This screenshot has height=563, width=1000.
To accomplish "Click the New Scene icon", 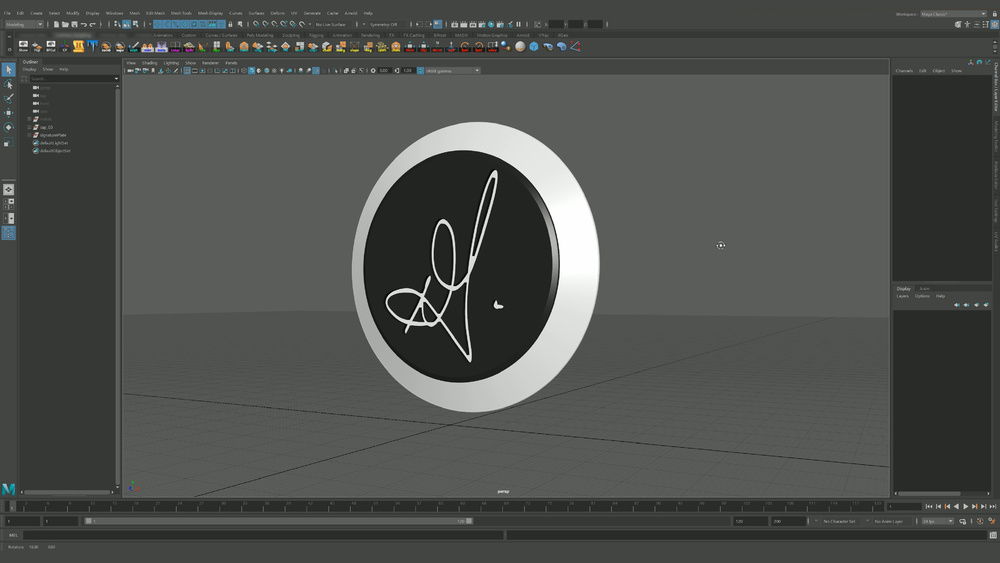I will click(56, 24).
